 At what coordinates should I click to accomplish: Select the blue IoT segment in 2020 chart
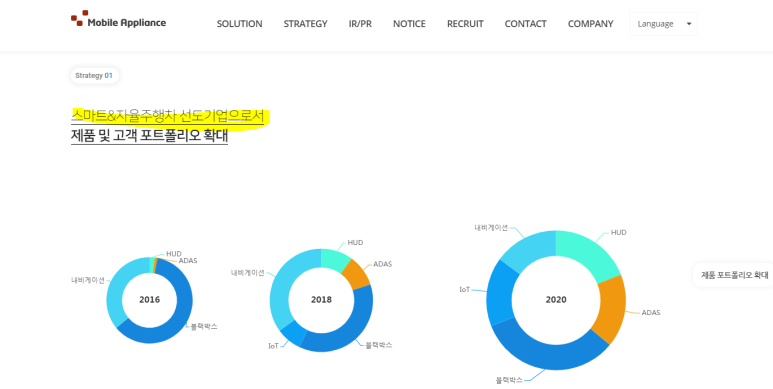pos(501,292)
